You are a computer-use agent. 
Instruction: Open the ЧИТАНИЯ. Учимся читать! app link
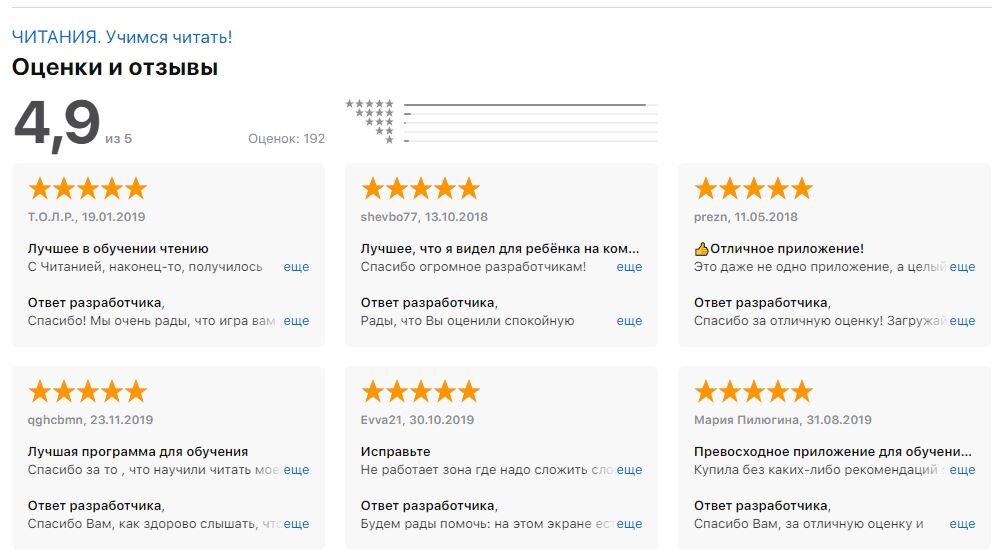[121, 37]
